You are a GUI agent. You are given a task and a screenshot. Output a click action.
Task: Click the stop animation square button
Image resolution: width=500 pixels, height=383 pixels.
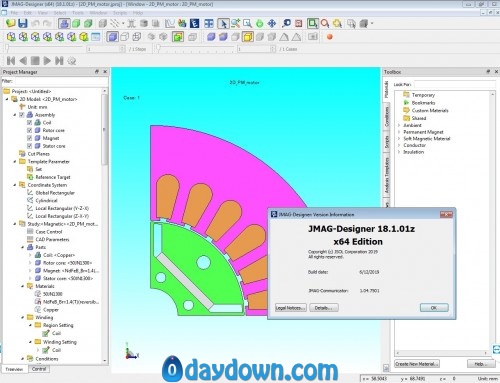pyautogui.click(x=35, y=61)
